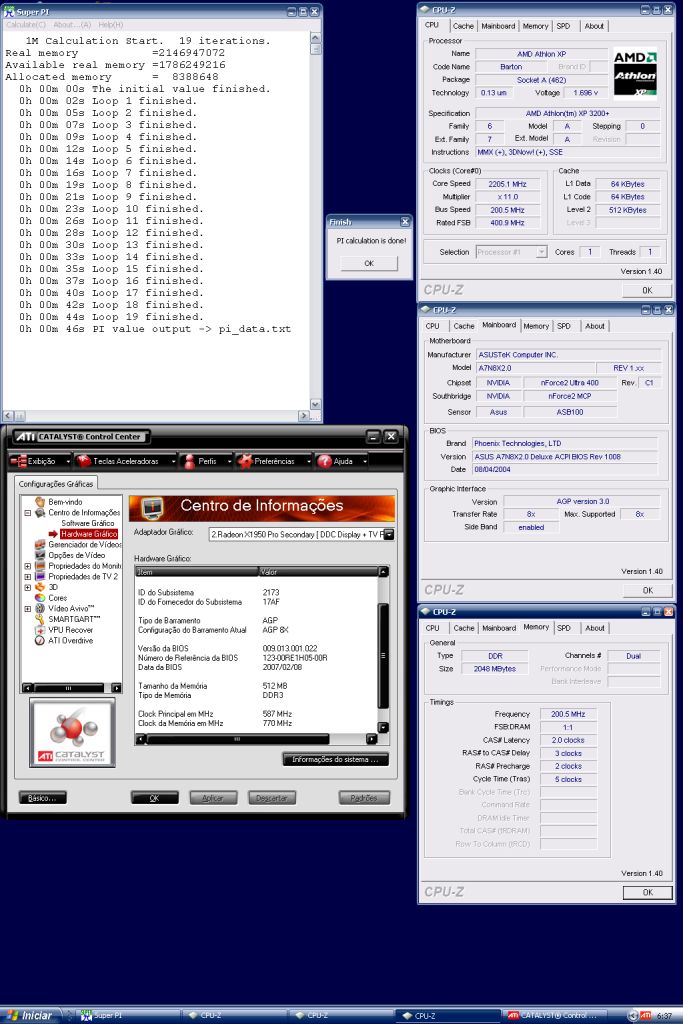This screenshot has width=683, height=1024.
Task: Select the Configurações Gráficas tab
Action: 56,484
